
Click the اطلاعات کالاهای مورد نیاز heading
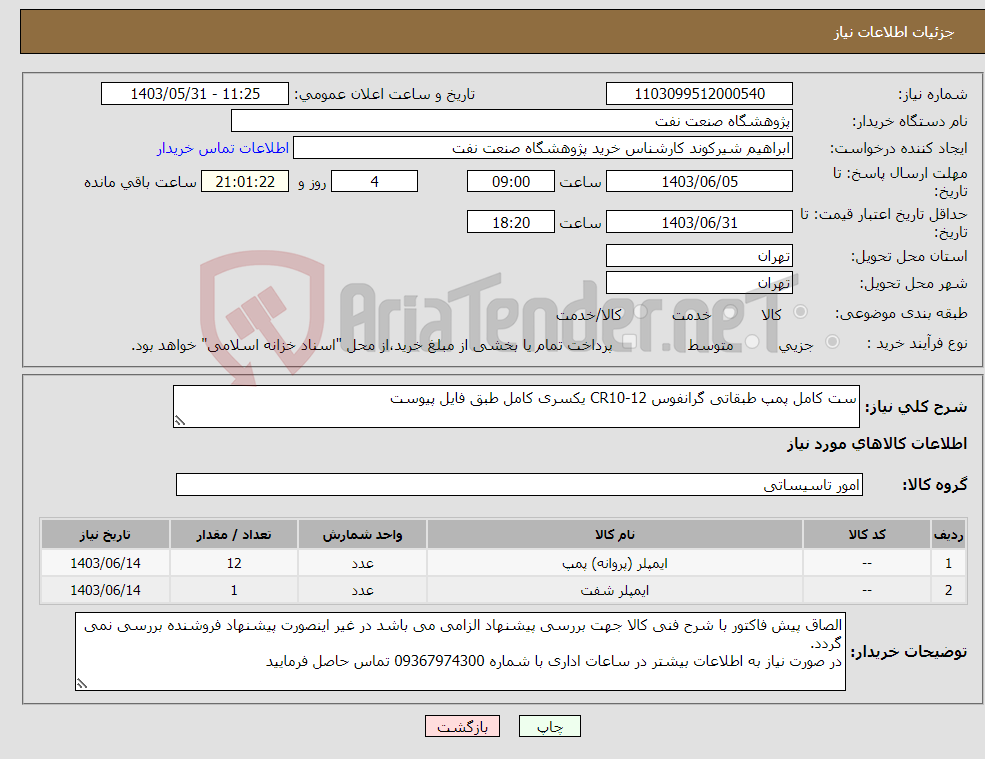(877, 444)
